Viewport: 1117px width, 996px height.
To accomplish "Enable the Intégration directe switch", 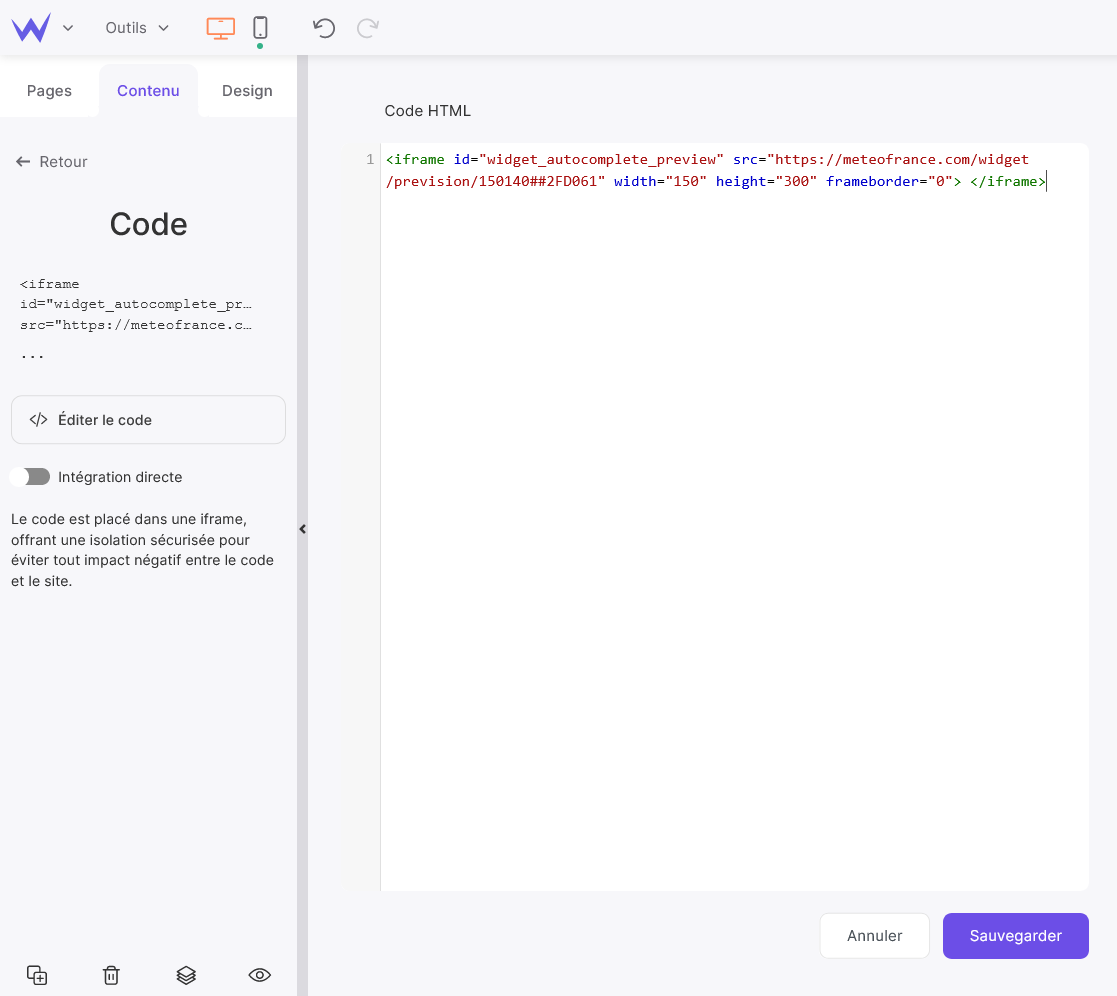I will (x=30, y=477).
